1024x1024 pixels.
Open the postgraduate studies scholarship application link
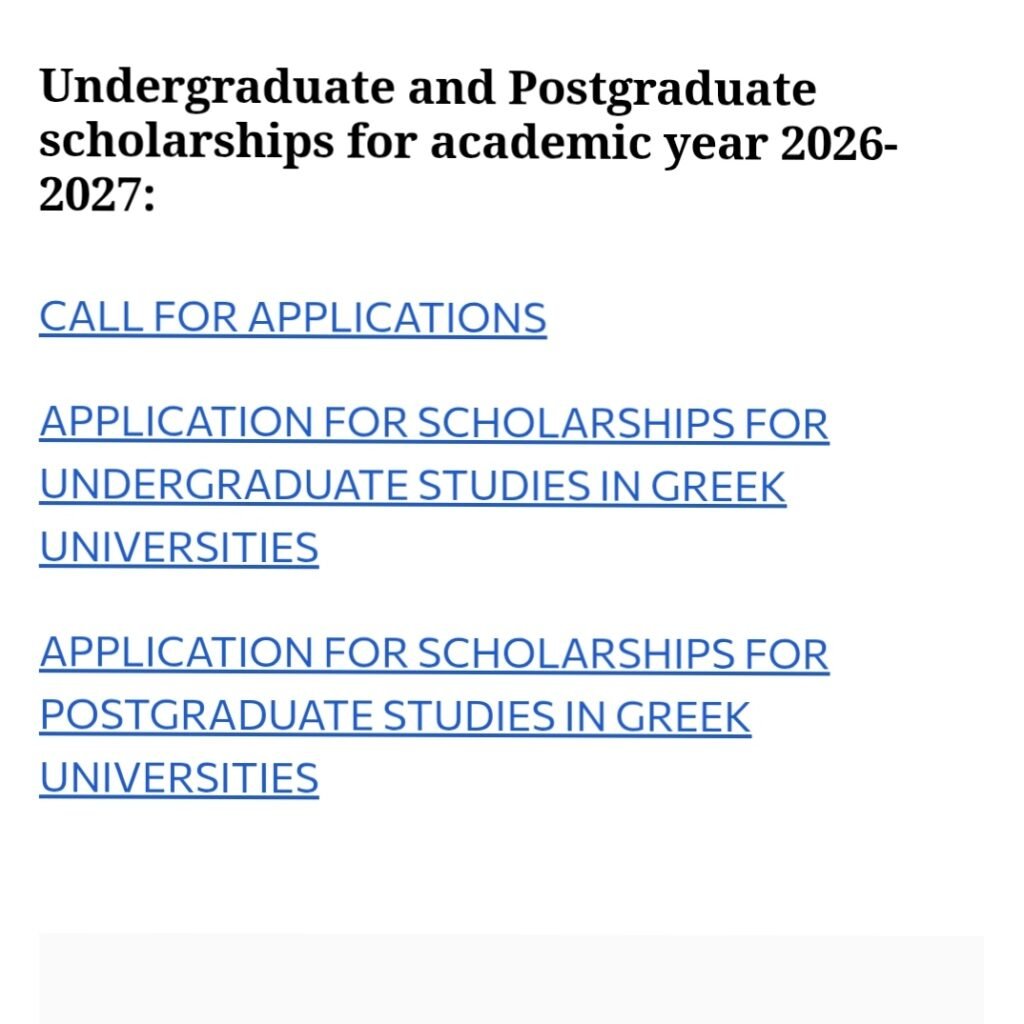(434, 715)
